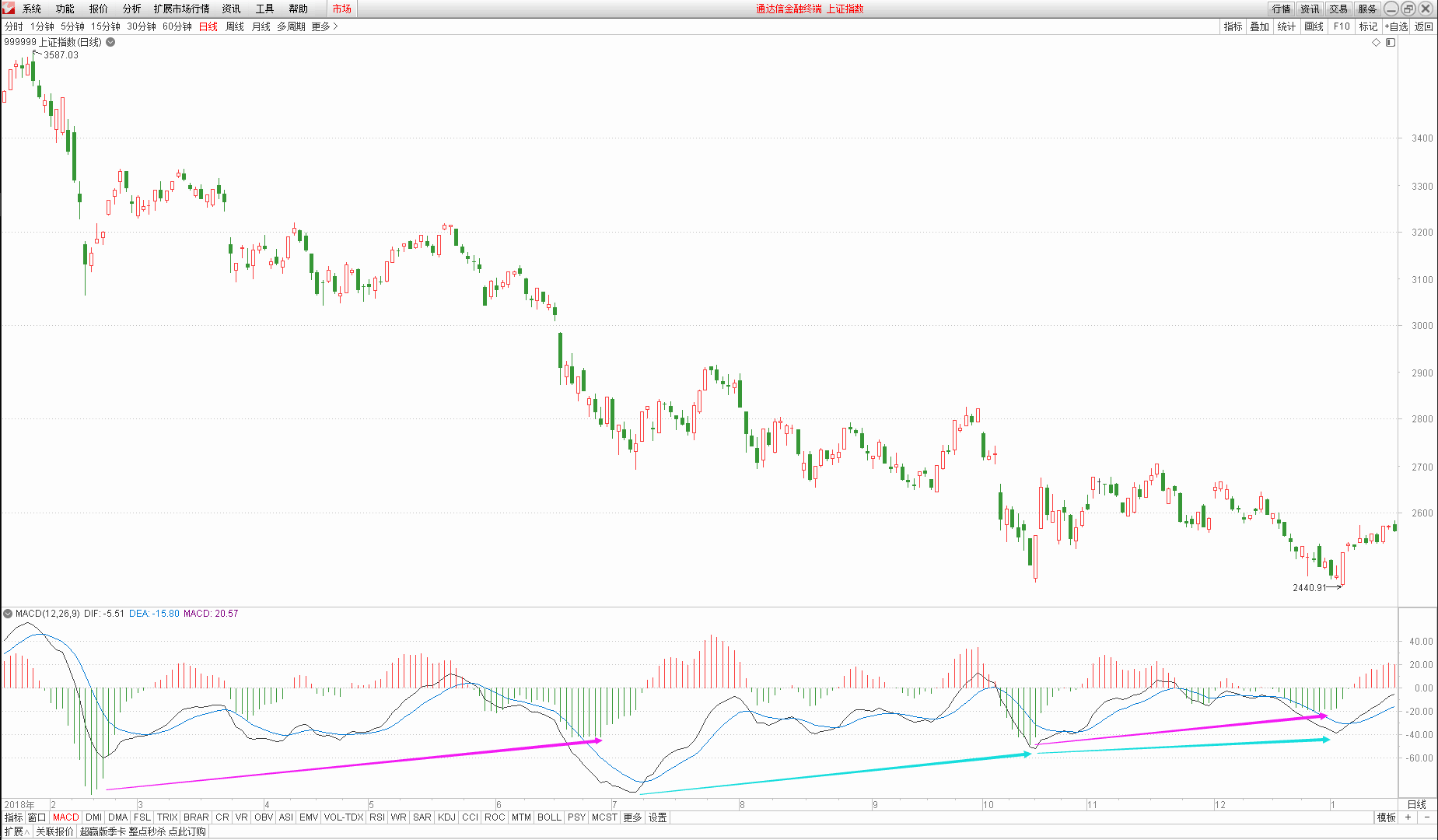Click the 交易 button in title bar
Viewport: 1438px width, 840px height.
click(1338, 9)
